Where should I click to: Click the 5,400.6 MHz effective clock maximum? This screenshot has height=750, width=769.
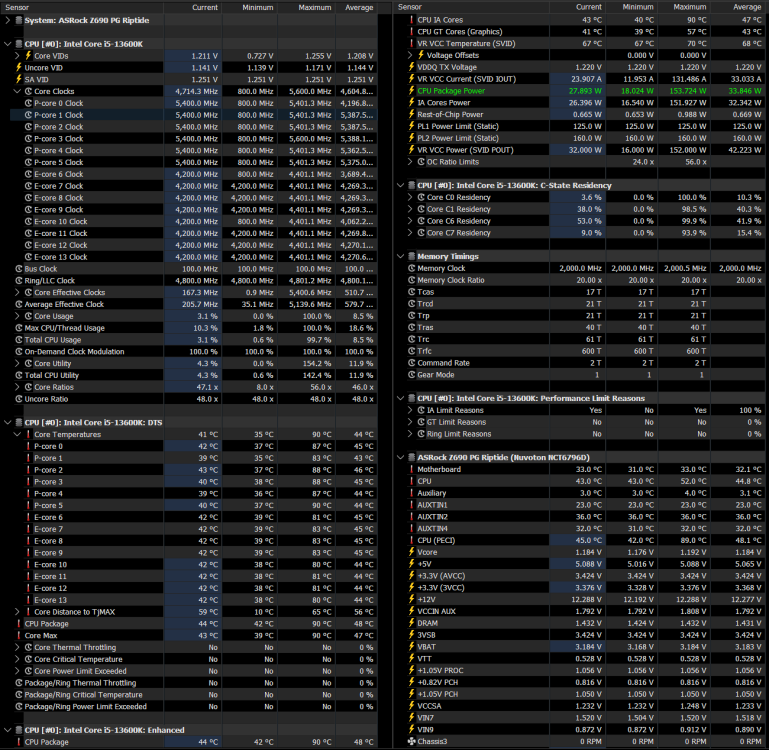pyautogui.click(x=310, y=292)
